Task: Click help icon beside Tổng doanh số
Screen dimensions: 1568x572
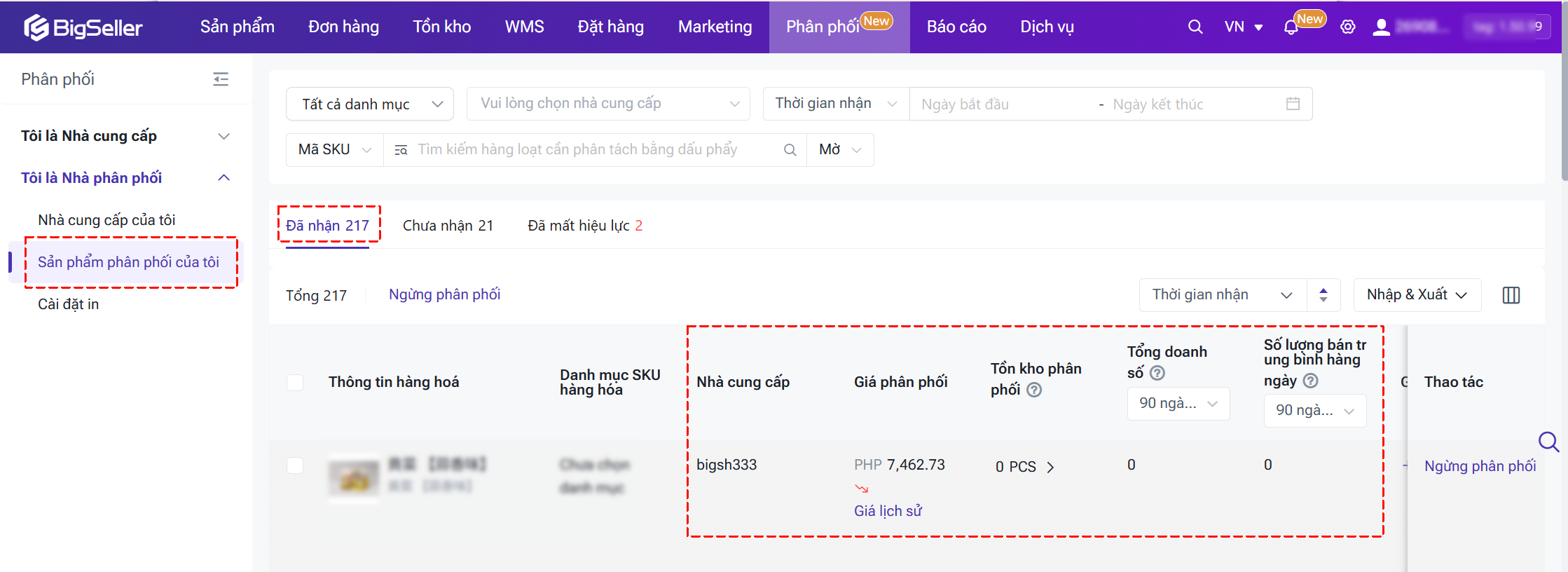Action: [1157, 373]
